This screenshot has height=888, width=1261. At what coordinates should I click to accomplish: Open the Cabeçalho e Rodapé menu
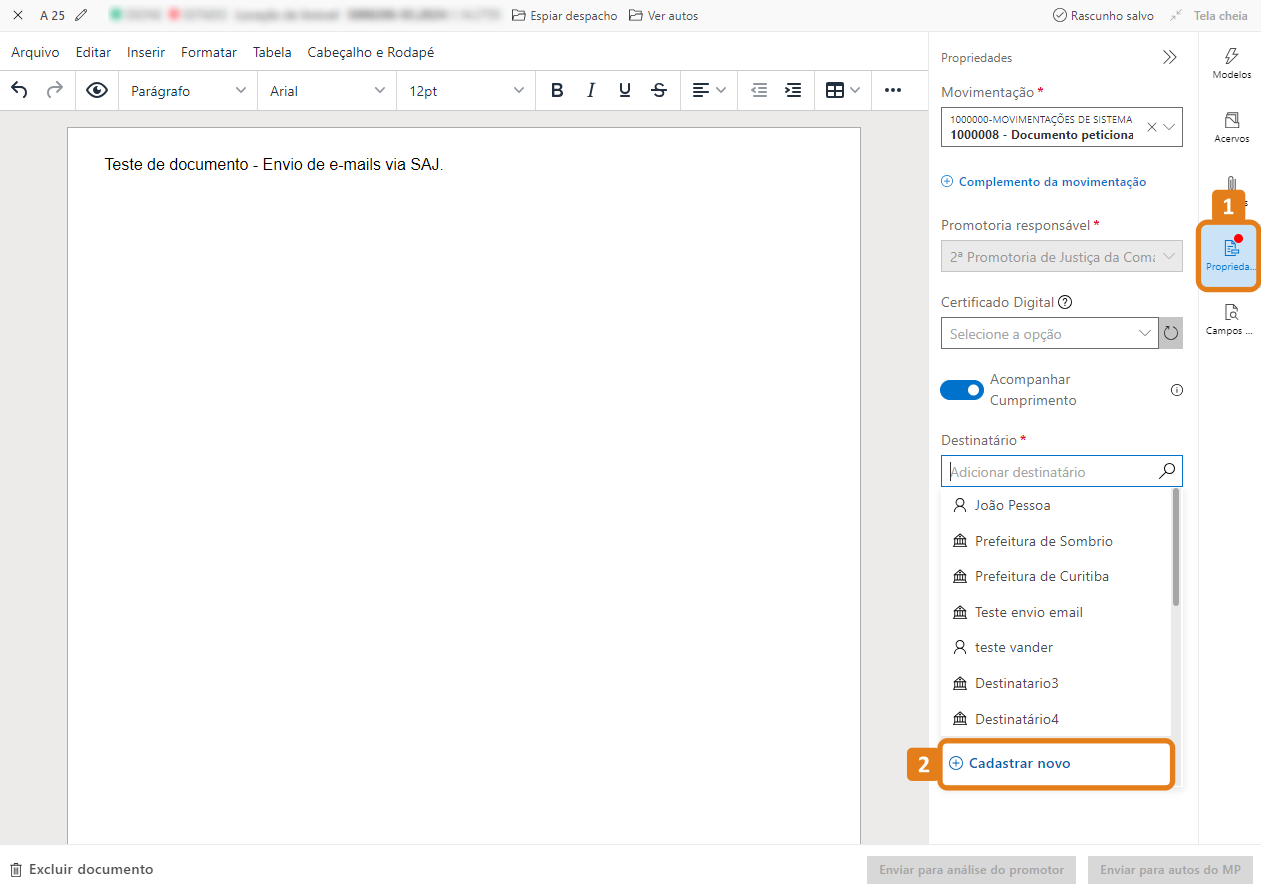(370, 52)
